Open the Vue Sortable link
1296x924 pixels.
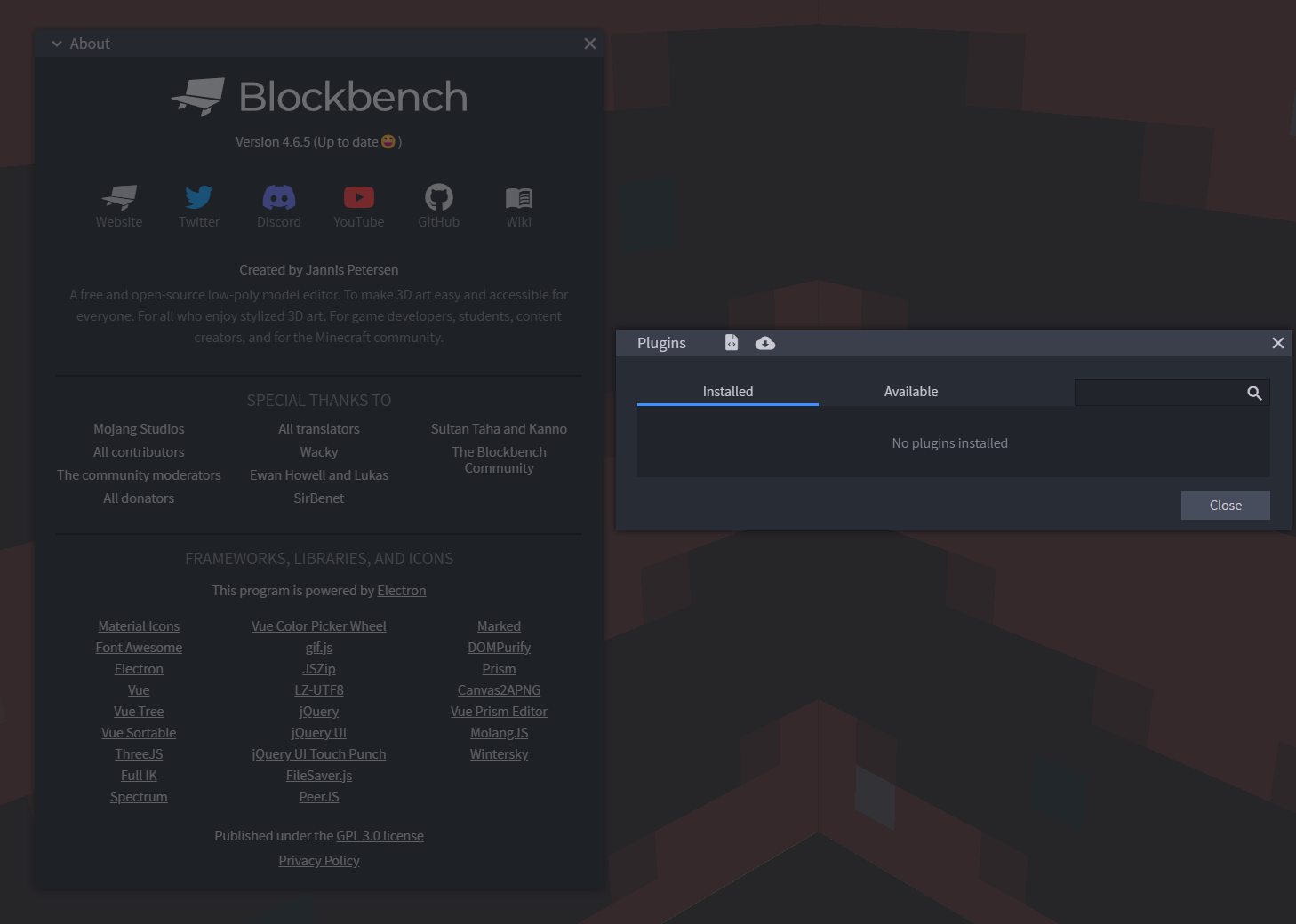(139, 732)
